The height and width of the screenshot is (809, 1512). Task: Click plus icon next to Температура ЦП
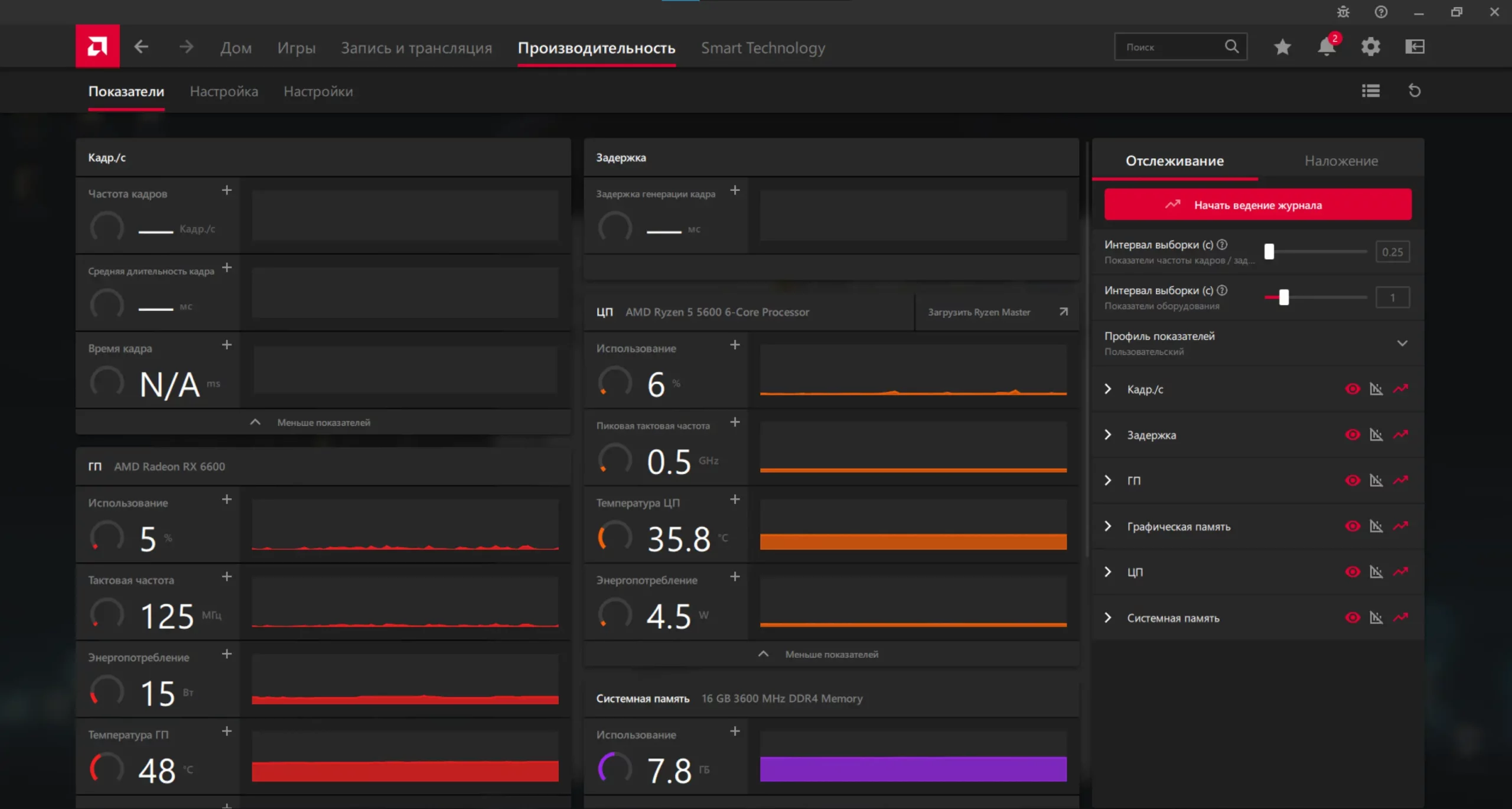tap(735, 499)
